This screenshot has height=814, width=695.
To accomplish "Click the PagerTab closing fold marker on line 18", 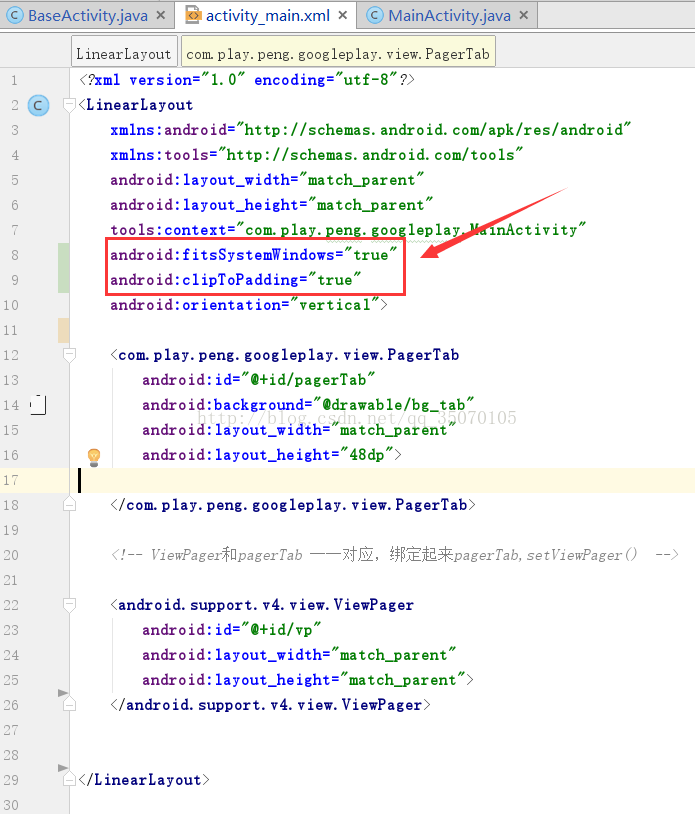I will tap(69, 505).
